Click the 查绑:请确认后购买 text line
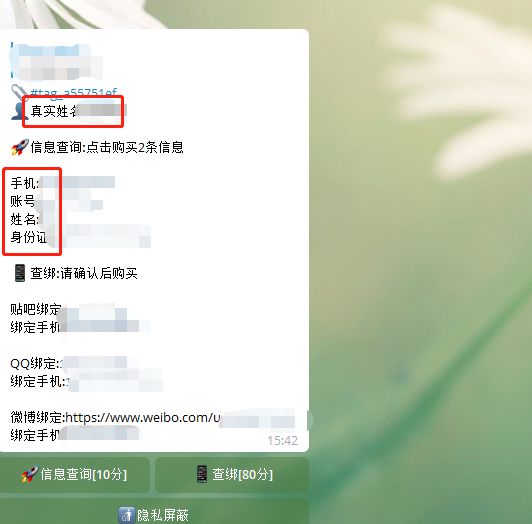532x524 pixels. [x=84, y=273]
